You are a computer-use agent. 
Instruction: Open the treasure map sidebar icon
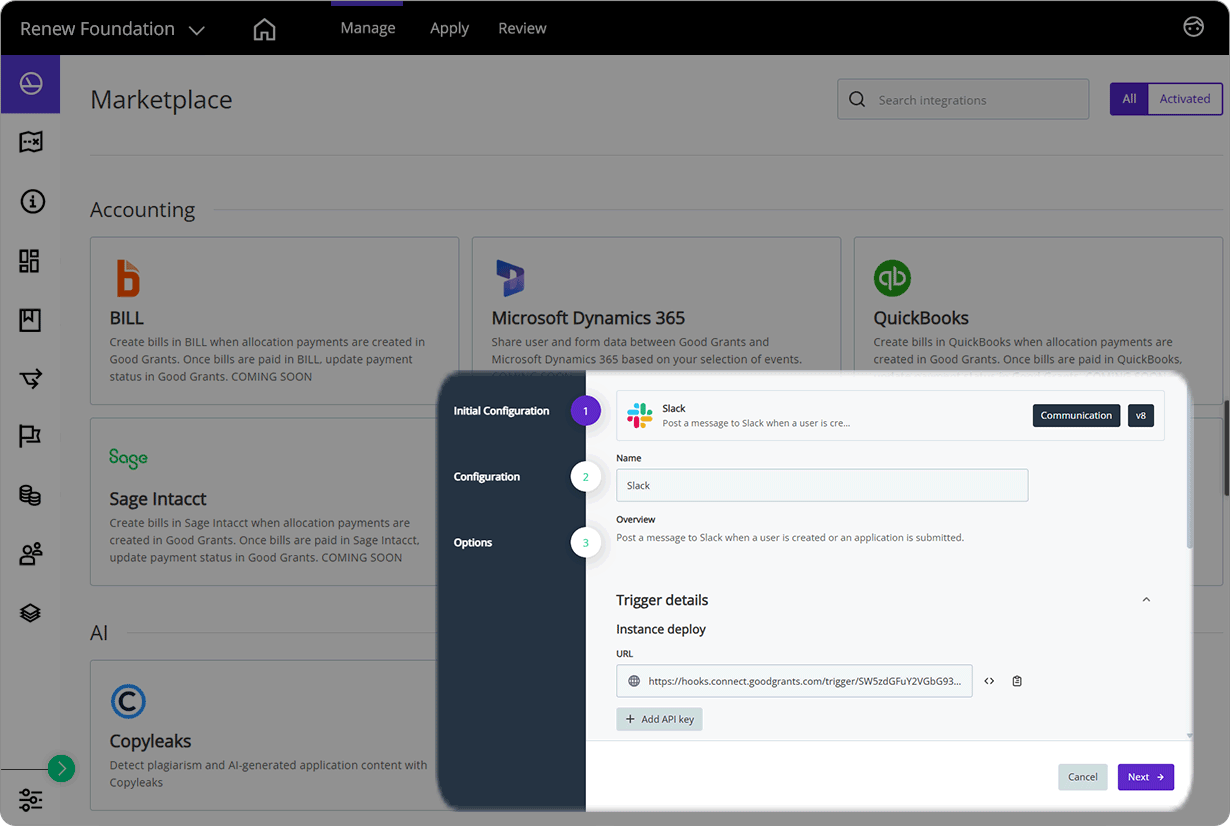[x=31, y=143]
